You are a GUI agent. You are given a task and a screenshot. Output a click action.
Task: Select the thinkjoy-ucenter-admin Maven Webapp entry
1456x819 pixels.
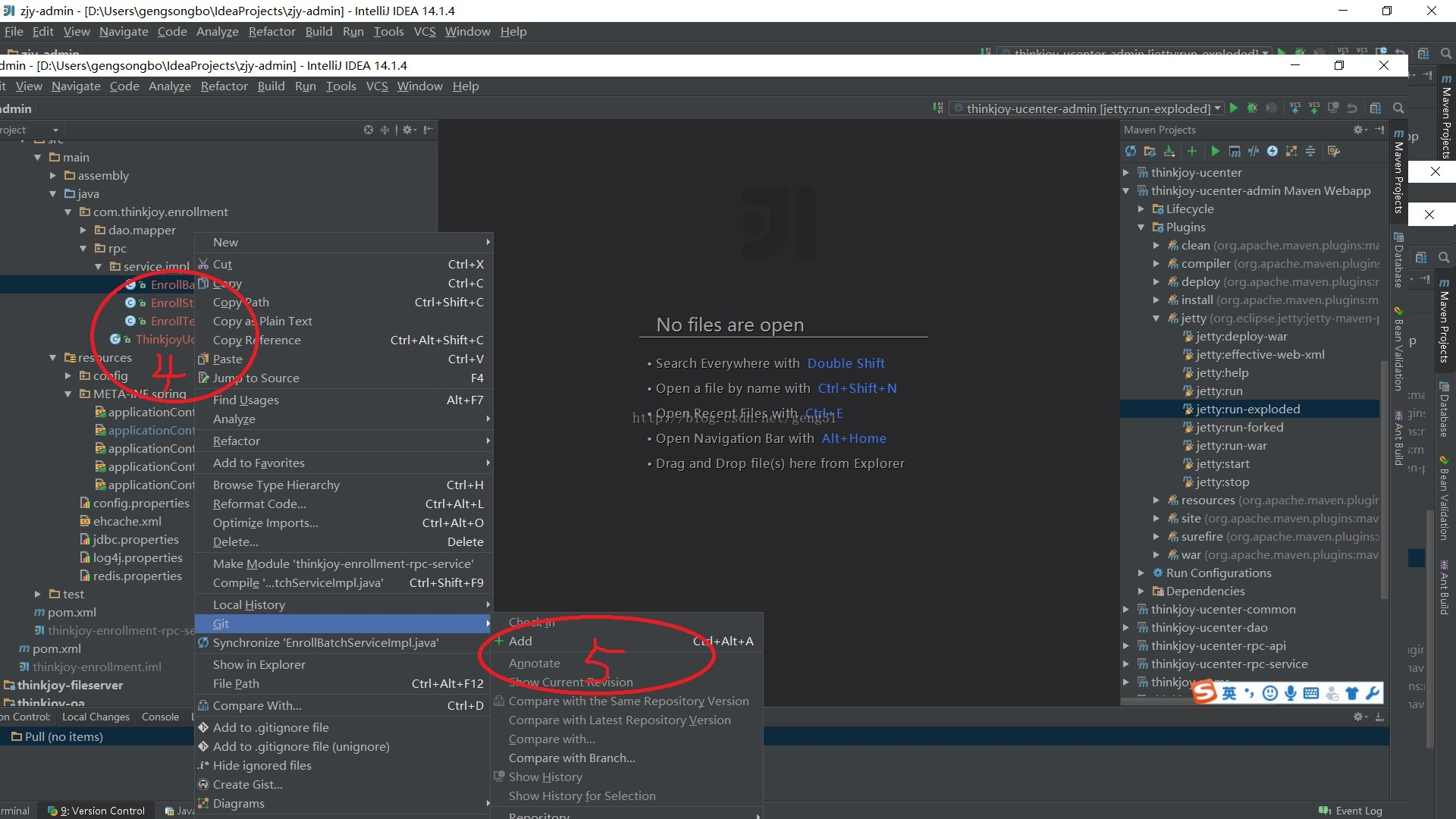(x=1255, y=190)
